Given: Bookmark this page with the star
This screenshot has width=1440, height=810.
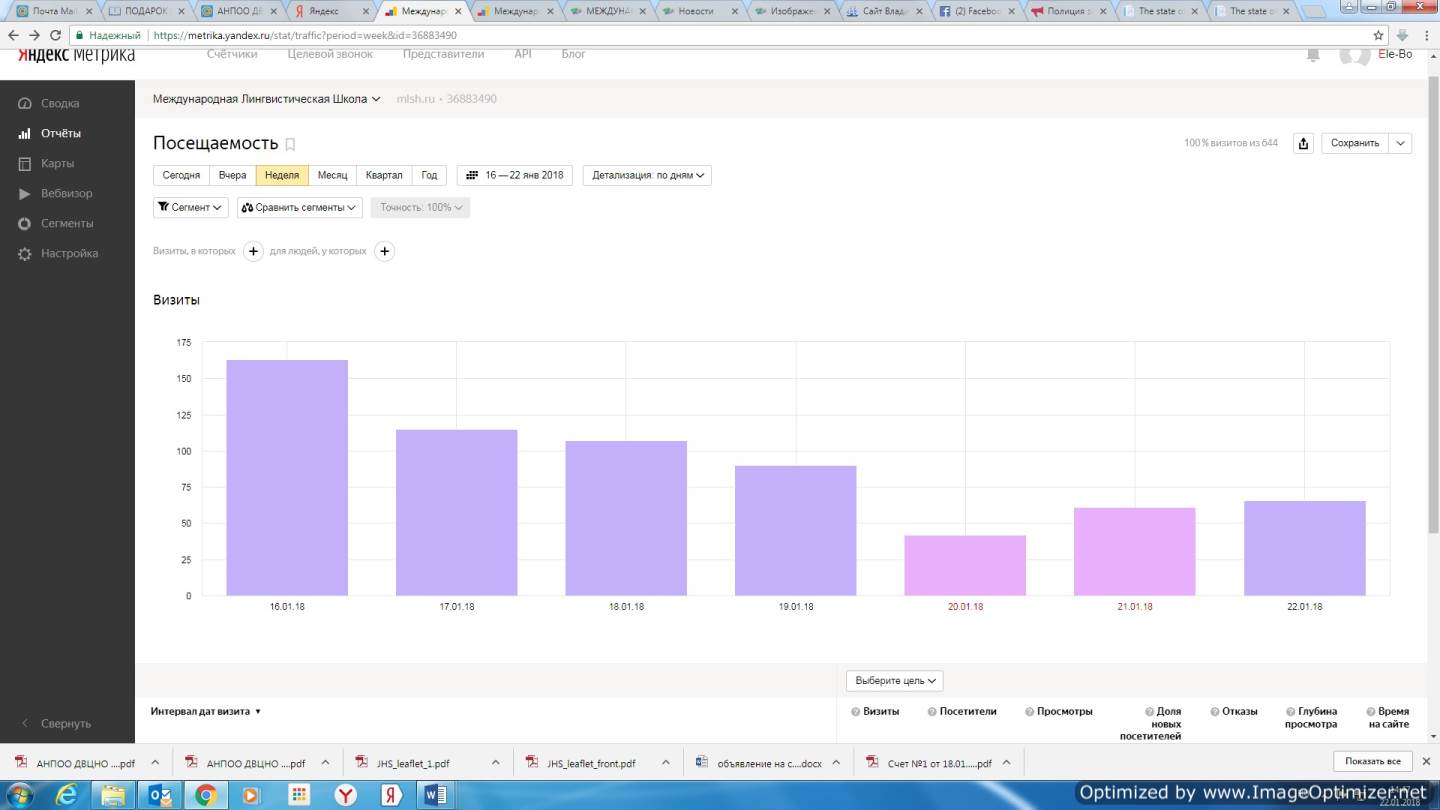Looking at the screenshot, I should pos(1378,35).
